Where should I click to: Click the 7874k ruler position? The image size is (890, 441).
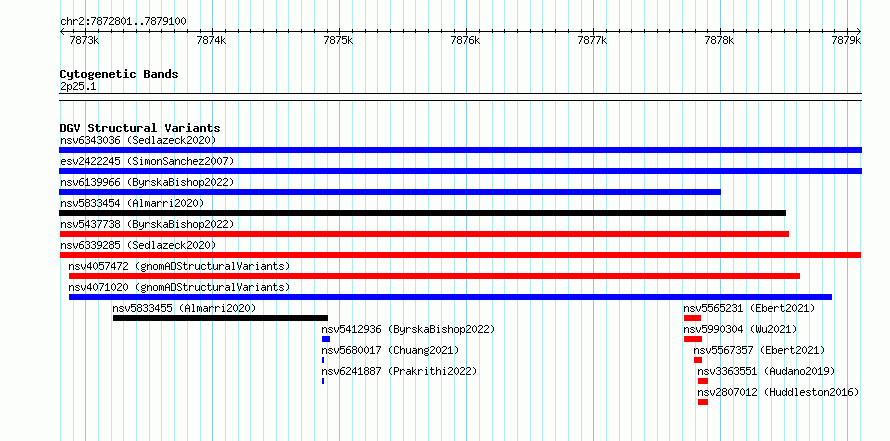point(212,40)
